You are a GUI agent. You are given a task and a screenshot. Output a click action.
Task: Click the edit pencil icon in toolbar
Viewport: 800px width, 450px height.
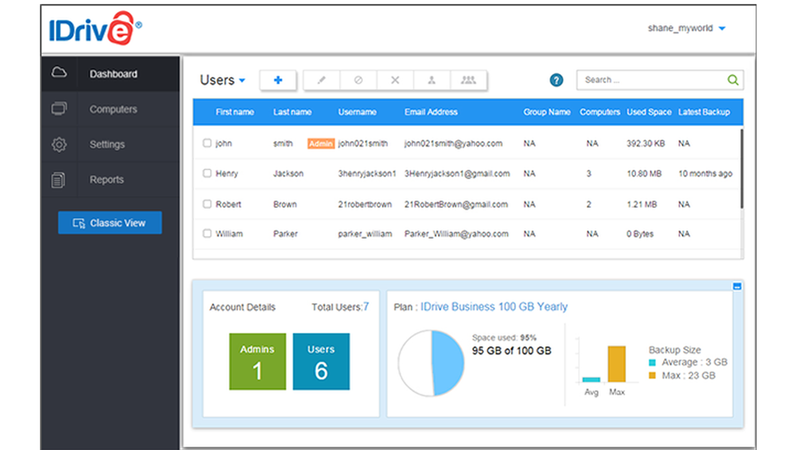coord(321,80)
